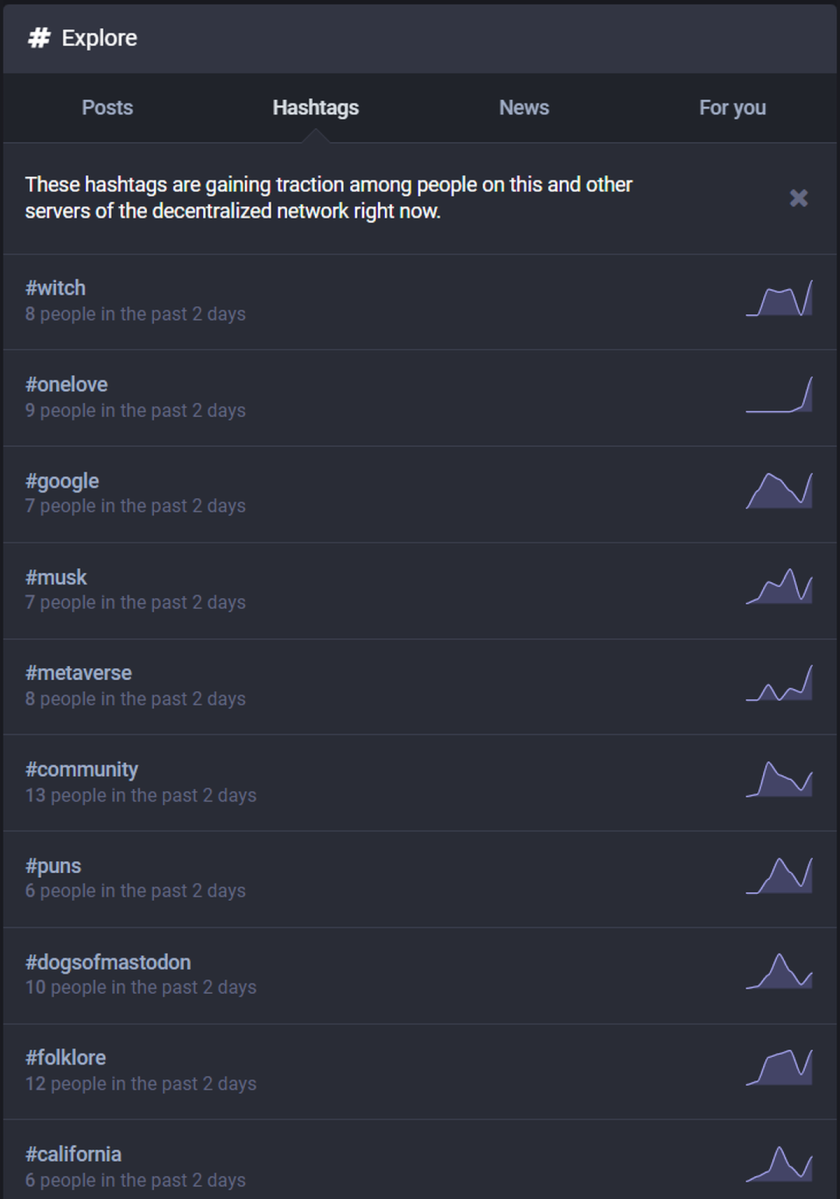This screenshot has height=1199, width=840.
Task: View the #puns hashtag
Action: click(53, 866)
